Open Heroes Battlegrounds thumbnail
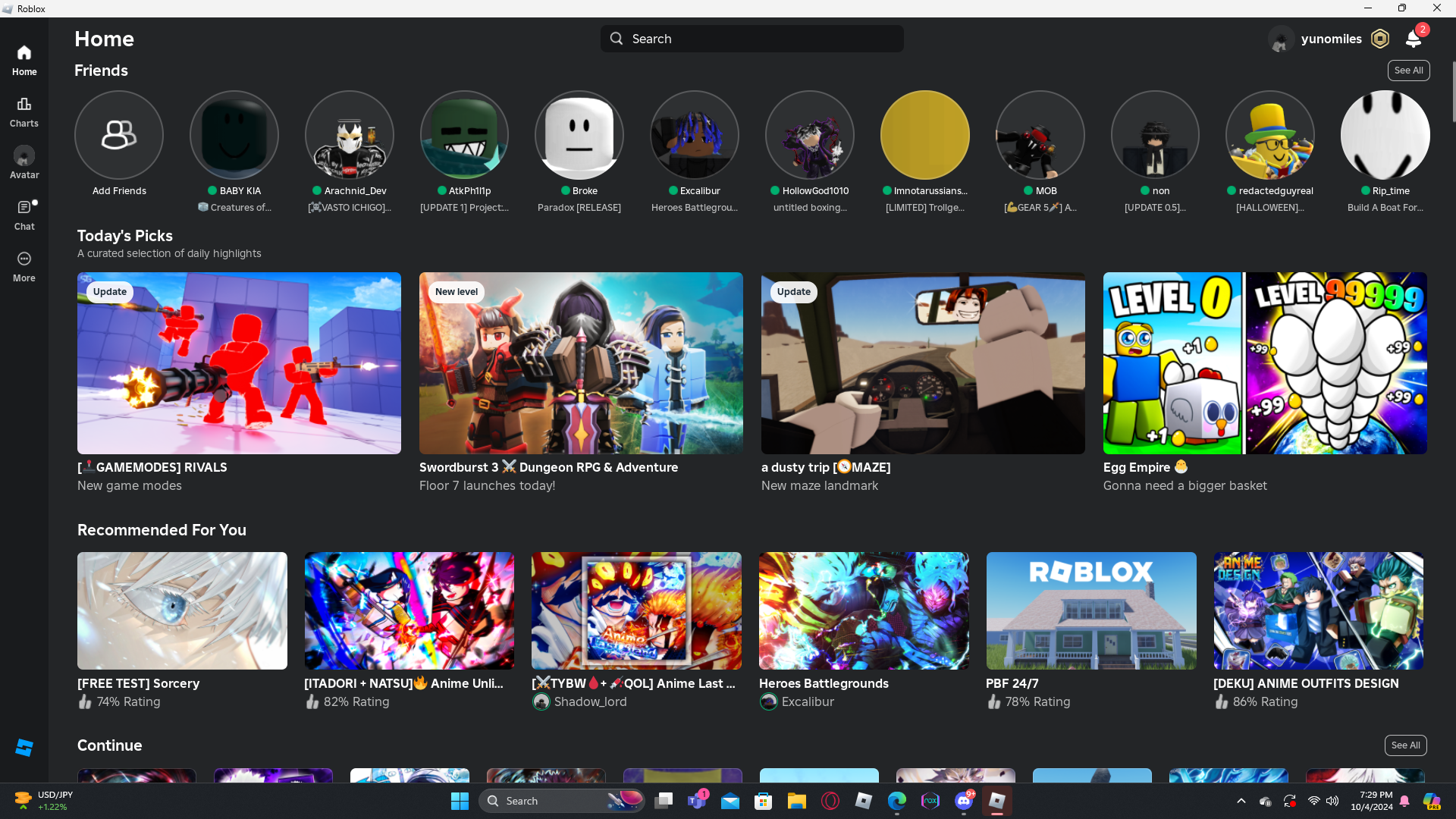1456x819 pixels. click(x=864, y=610)
